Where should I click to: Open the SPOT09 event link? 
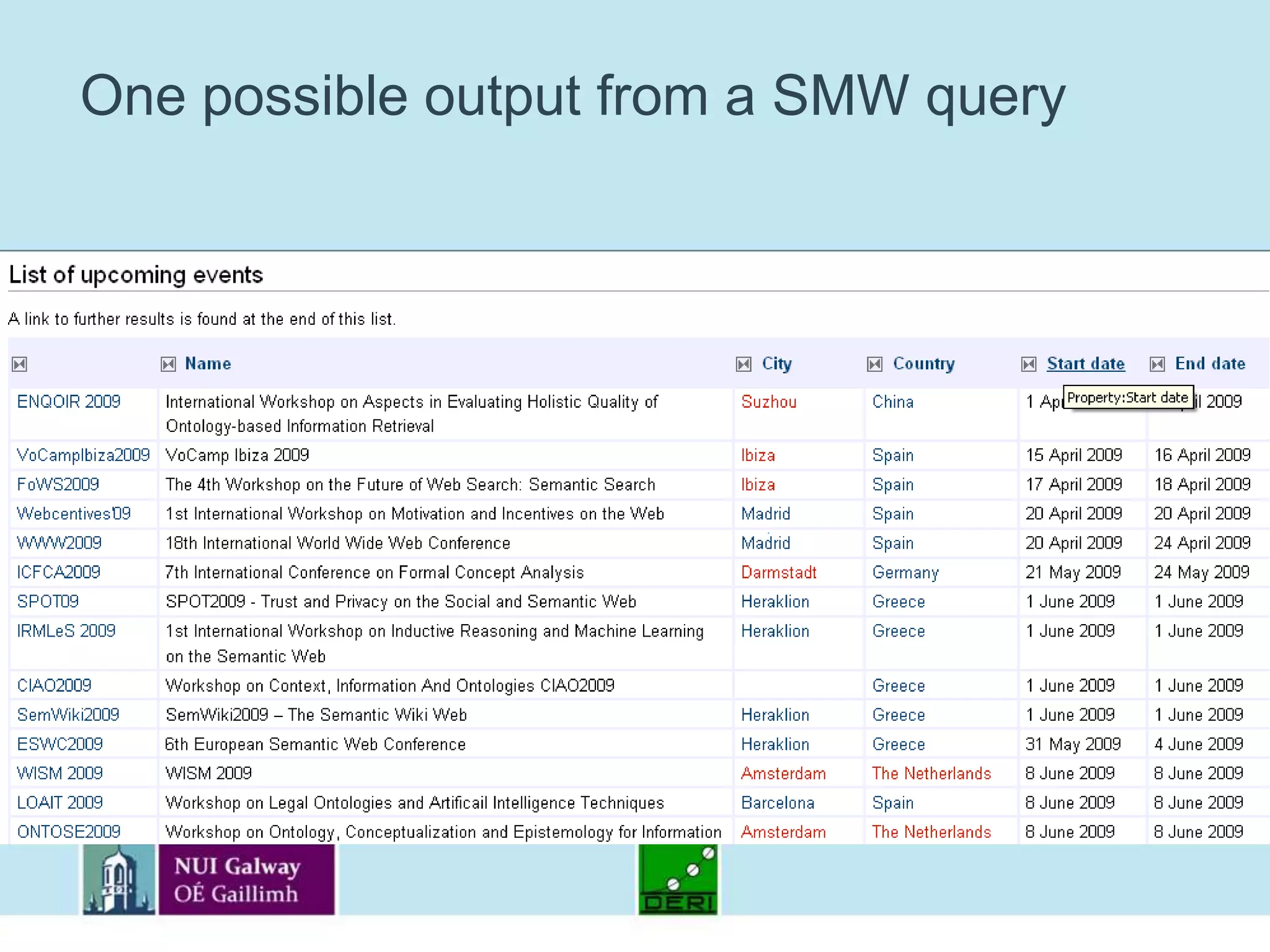click(x=48, y=601)
